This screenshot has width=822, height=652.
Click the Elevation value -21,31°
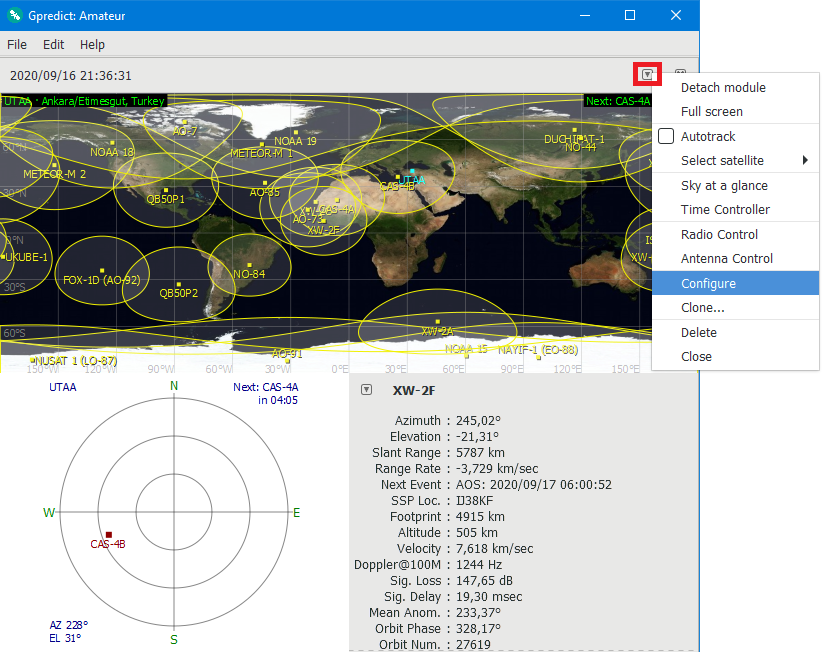pos(477,437)
